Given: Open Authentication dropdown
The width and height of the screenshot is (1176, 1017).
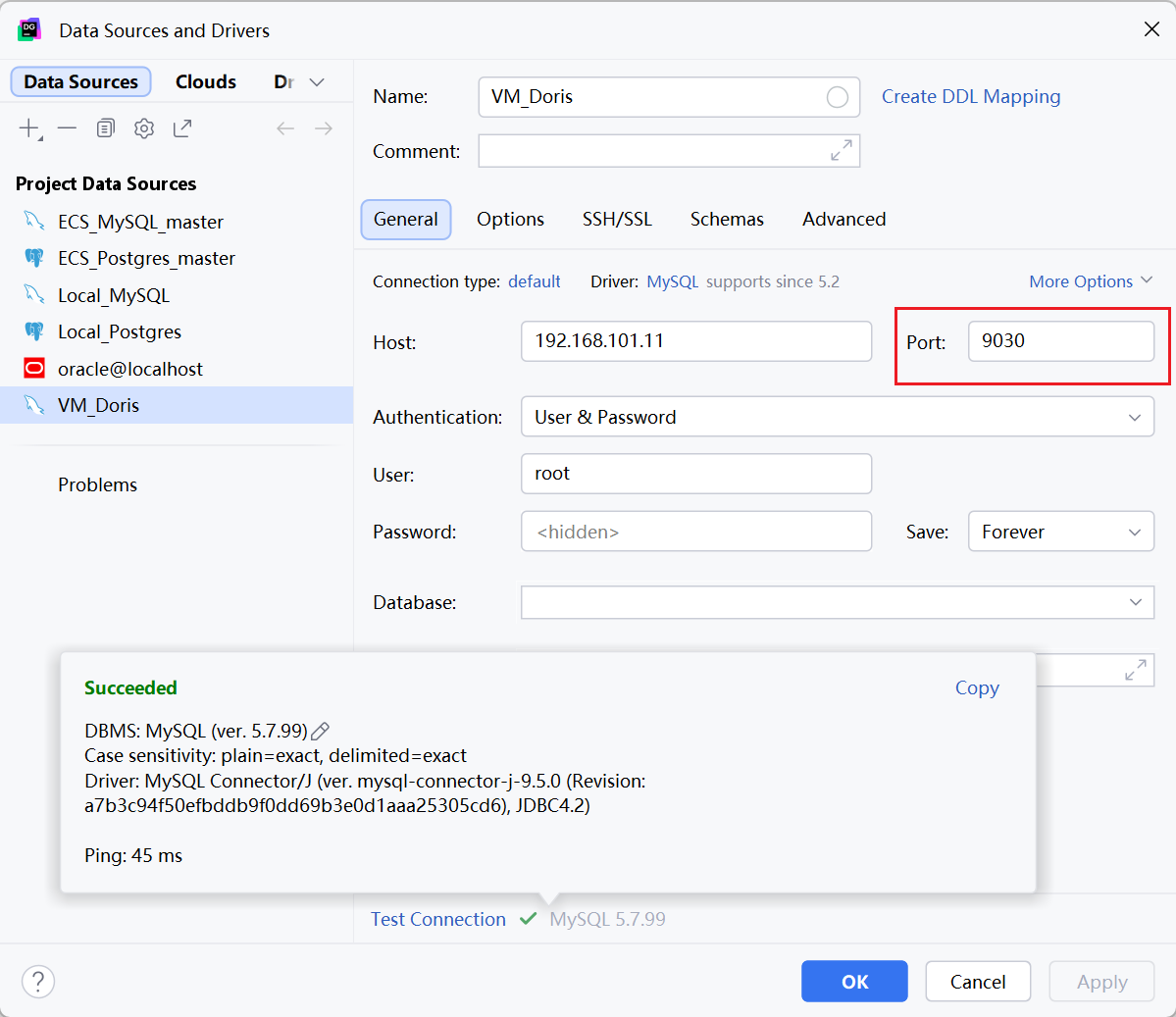Looking at the screenshot, I should pos(837,417).
